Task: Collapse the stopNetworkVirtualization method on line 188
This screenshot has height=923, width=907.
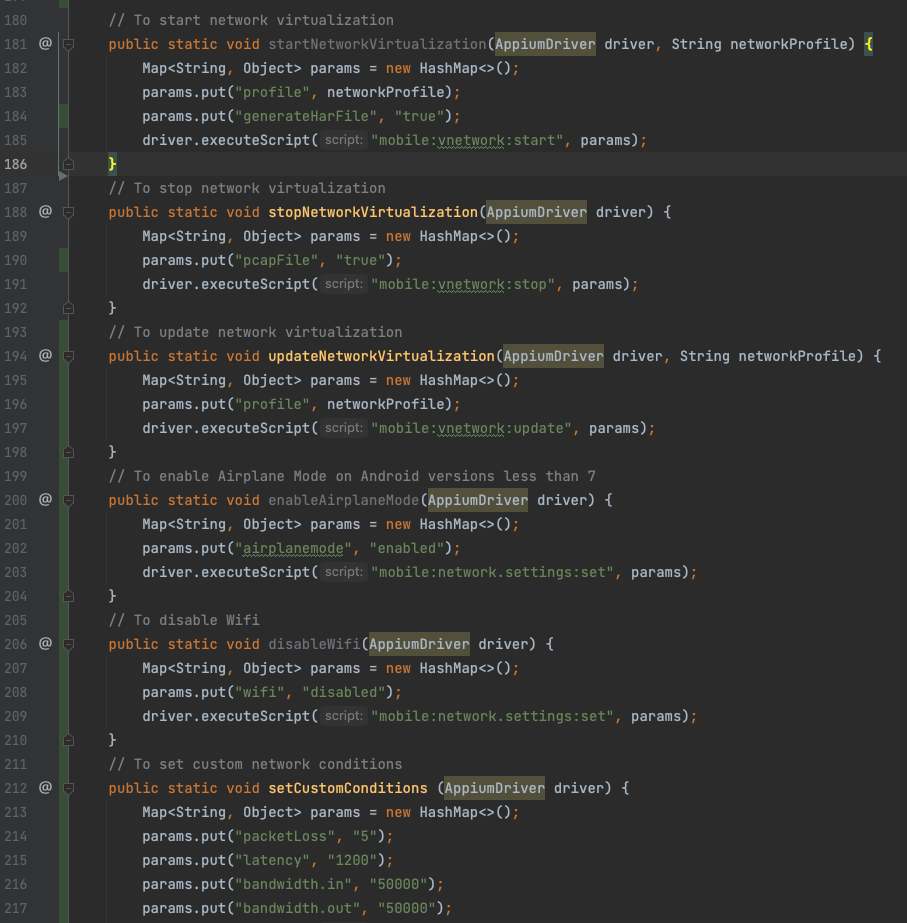Action: 68,212
